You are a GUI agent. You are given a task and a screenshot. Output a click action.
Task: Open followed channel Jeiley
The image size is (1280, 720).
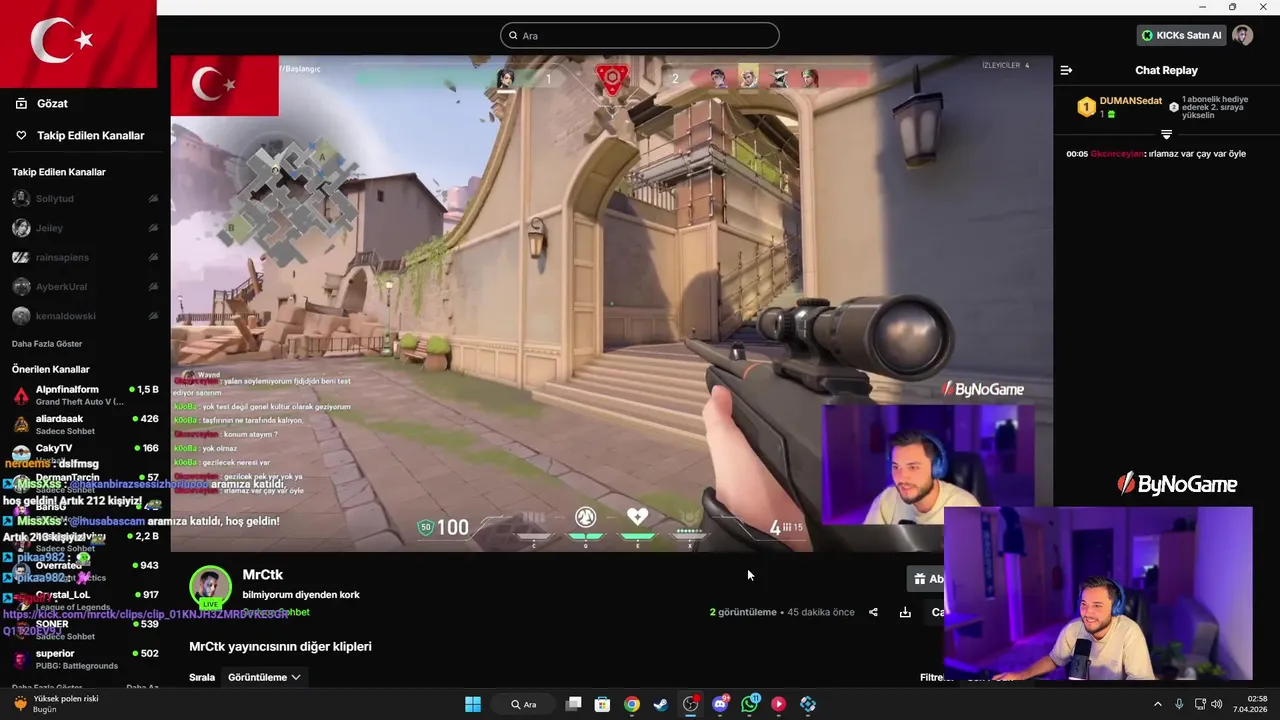click(x=84, y=228)
